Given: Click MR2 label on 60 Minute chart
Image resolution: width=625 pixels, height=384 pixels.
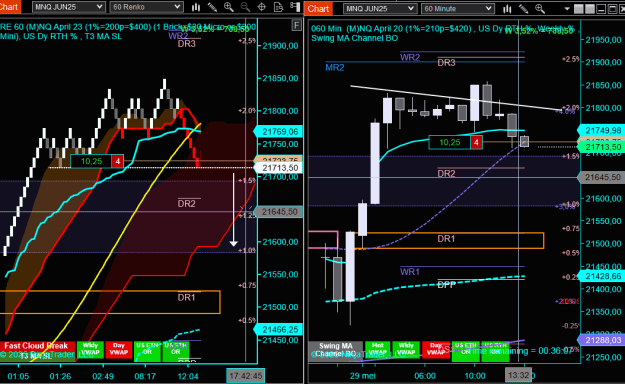Looking at the screenshot, I should pyautogui.click(x=335, y=67).
